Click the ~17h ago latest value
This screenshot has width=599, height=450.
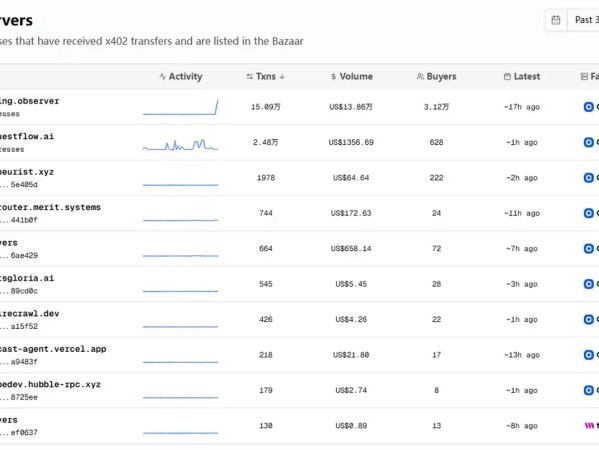522,107
